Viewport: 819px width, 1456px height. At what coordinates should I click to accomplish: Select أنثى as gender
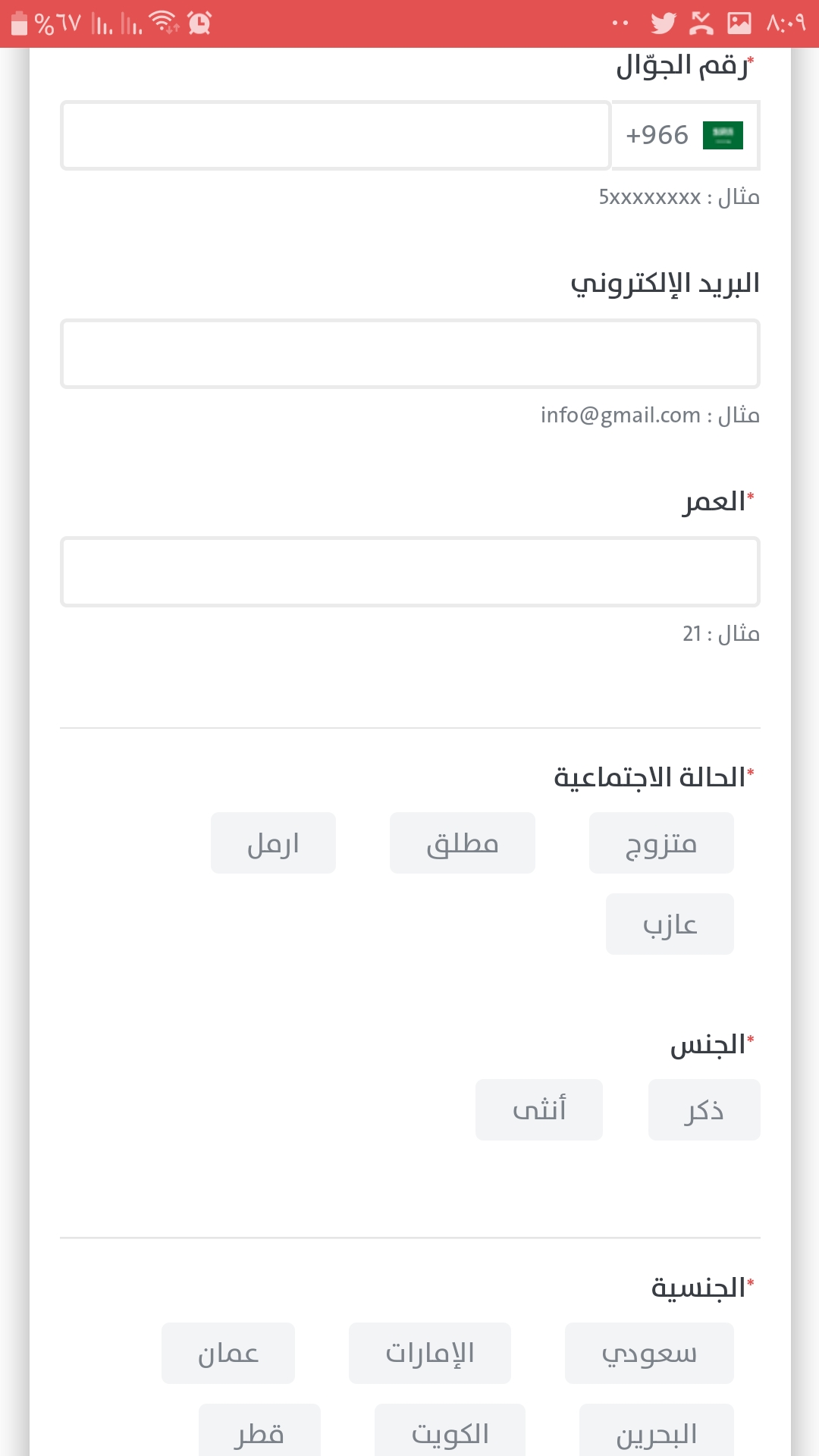pos(539,1110)
